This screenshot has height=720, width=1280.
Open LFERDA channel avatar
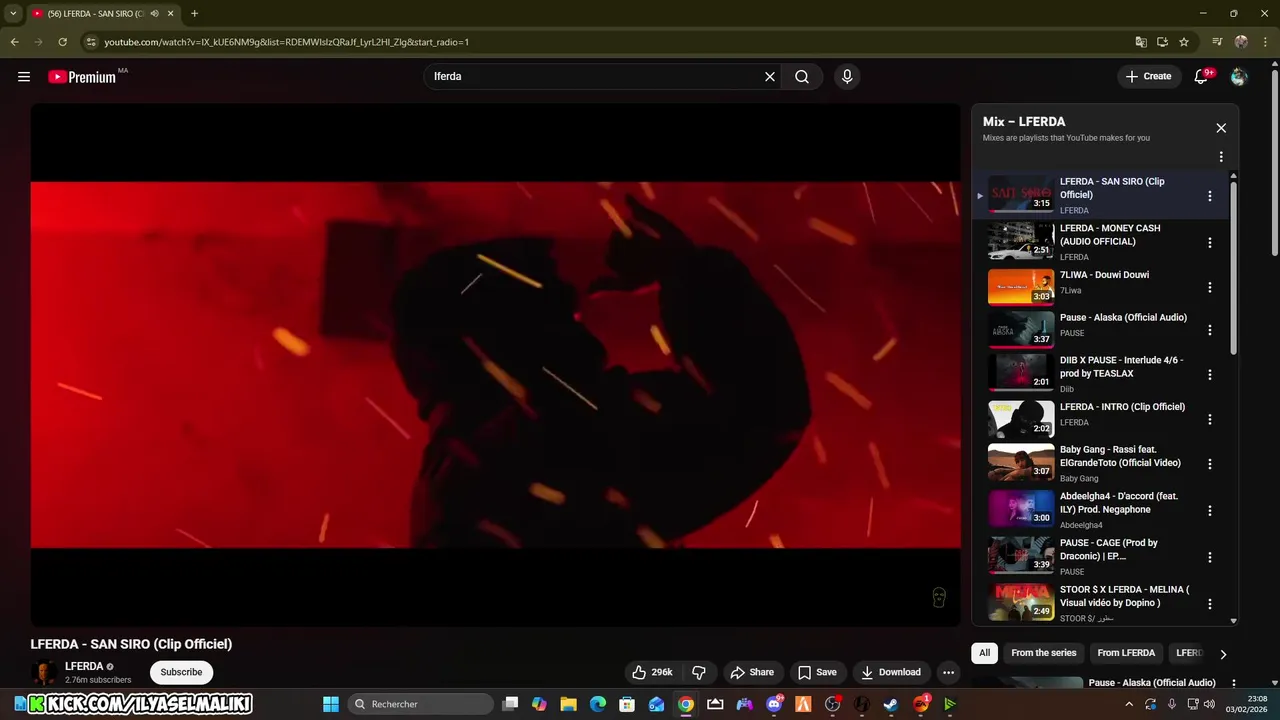coord(44,672)
